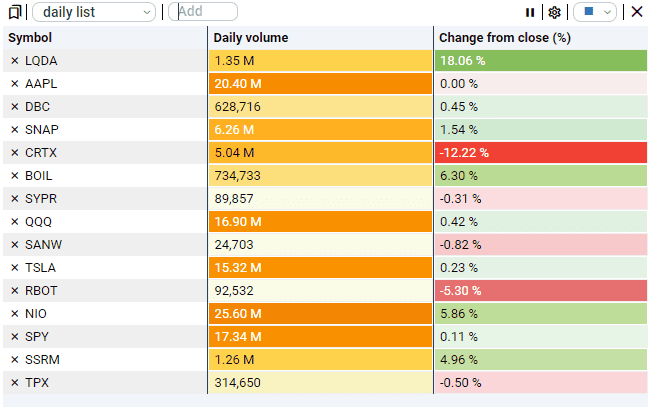The height and width of the screenshot is (411, 649).
Task: Delete the TPX symbol row
Action: (14, 383)
